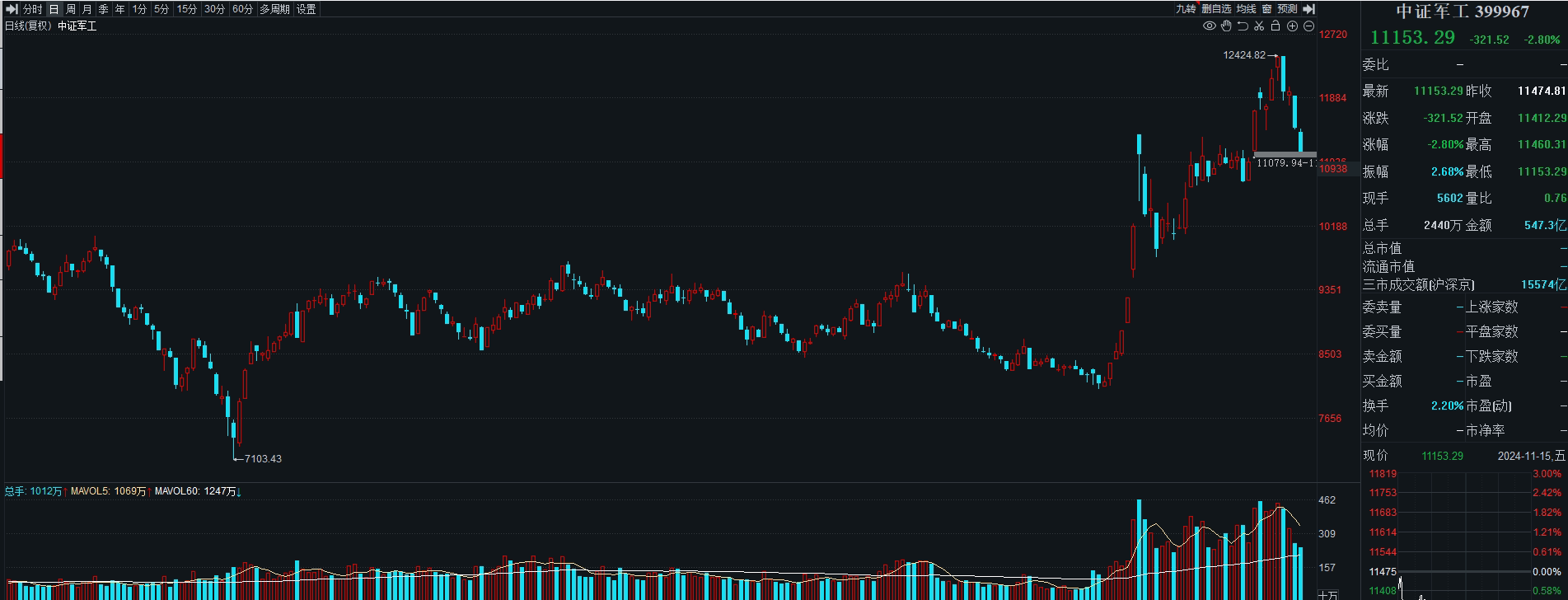Toggle the eye visibility icon on chart
The image size is (1568, 600).
click(1210, 26)
